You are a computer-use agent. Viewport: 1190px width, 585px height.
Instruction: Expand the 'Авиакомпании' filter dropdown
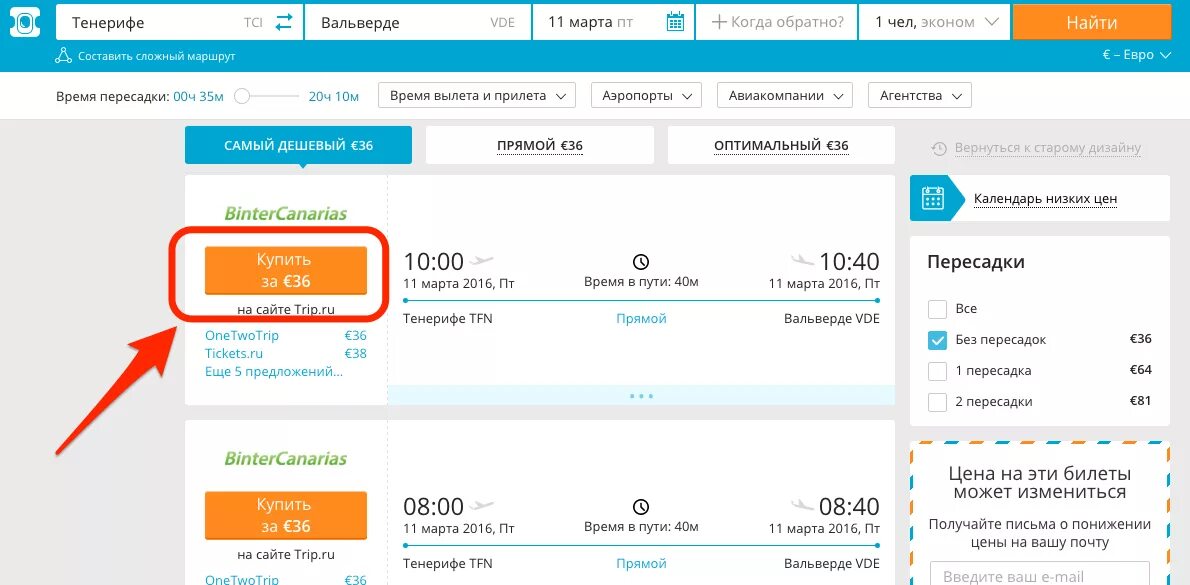(785, 96)
